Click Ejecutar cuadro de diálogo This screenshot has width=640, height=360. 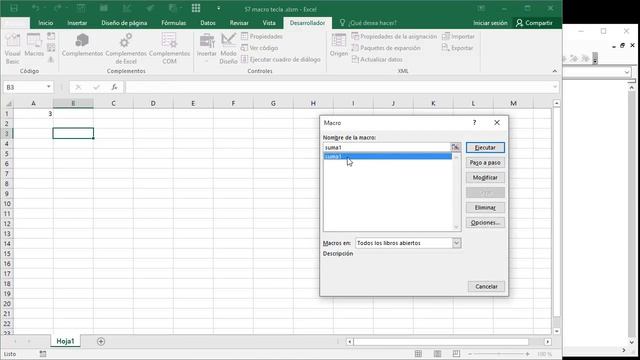point(281,59)
